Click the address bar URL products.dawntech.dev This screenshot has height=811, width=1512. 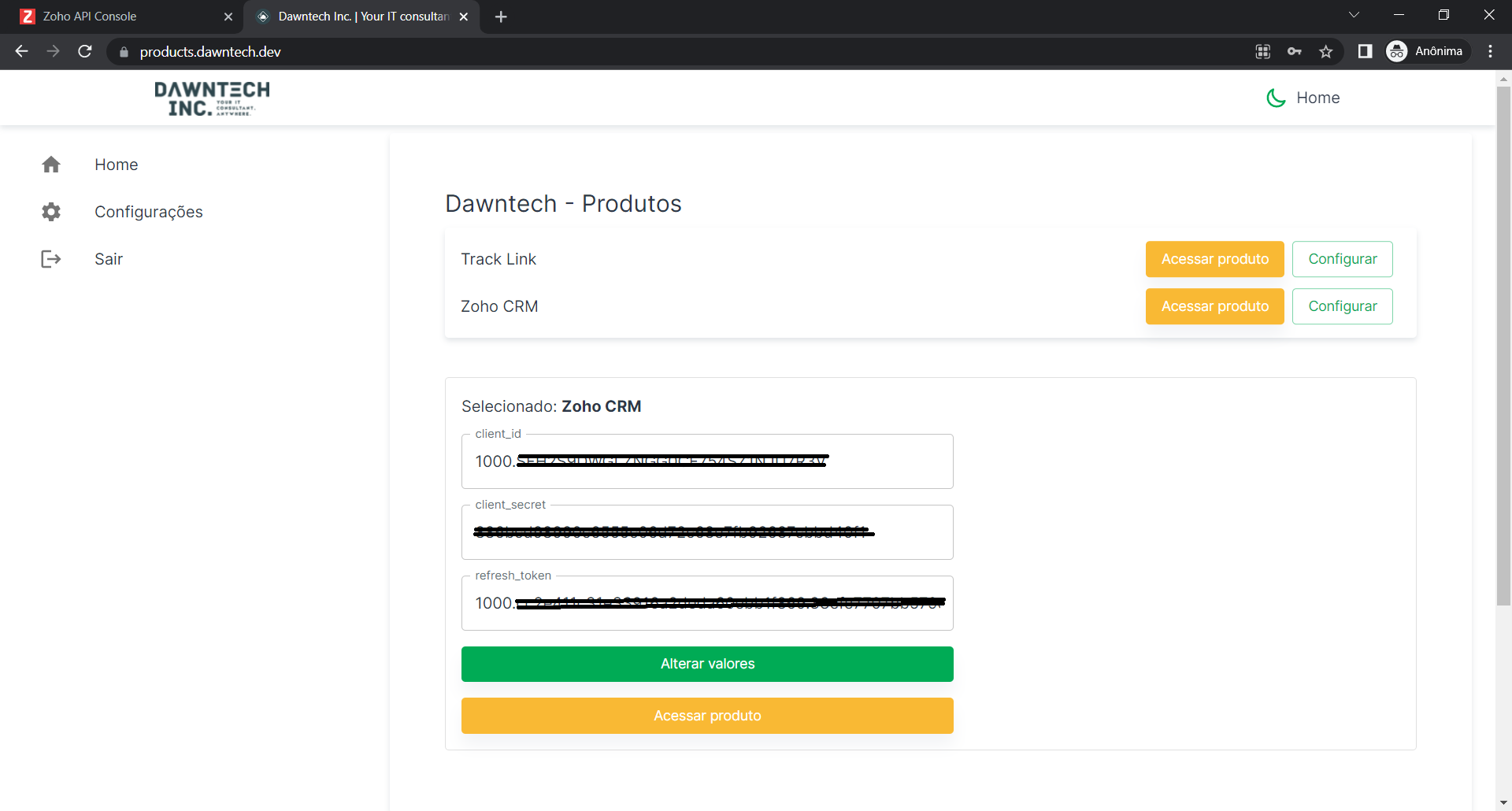210,52
